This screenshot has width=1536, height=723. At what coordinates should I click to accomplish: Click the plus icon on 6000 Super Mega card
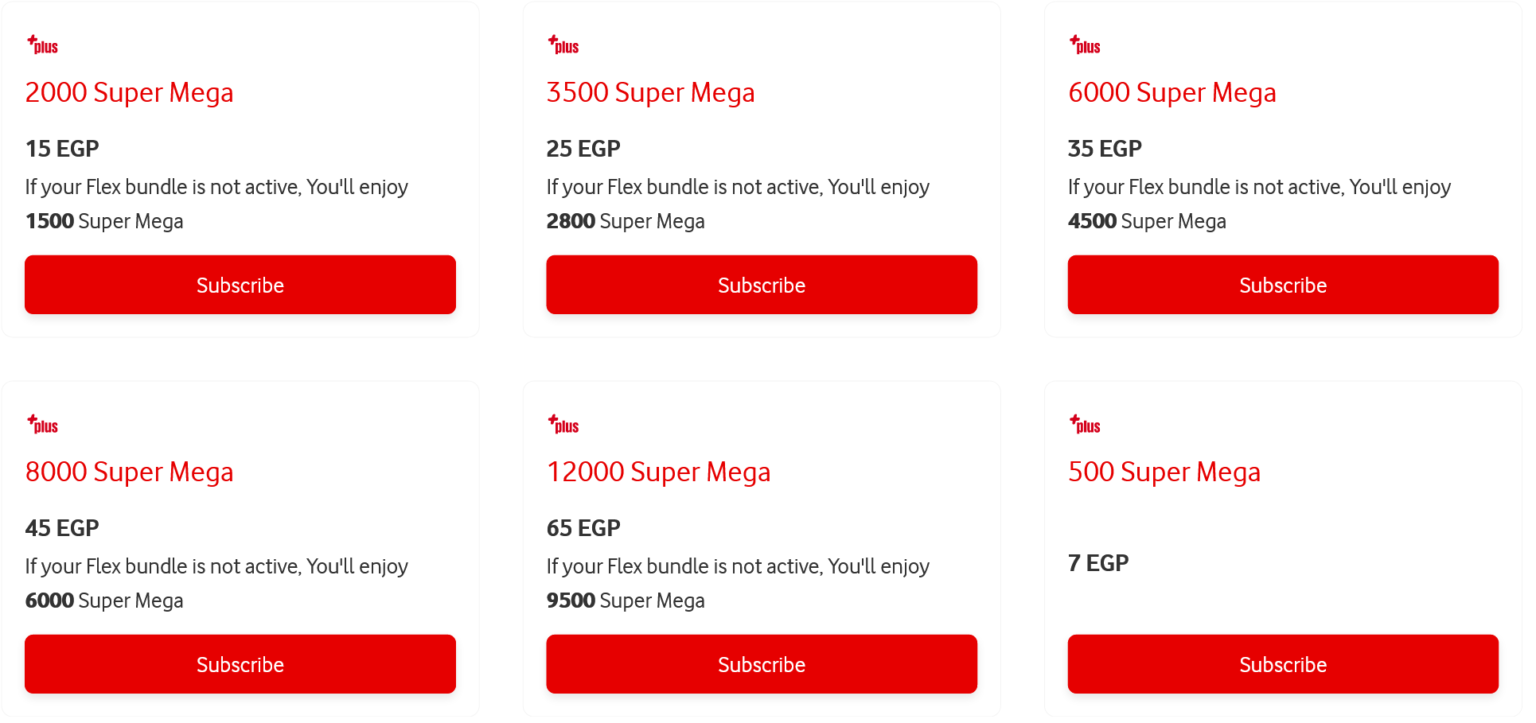(1084, 44)
